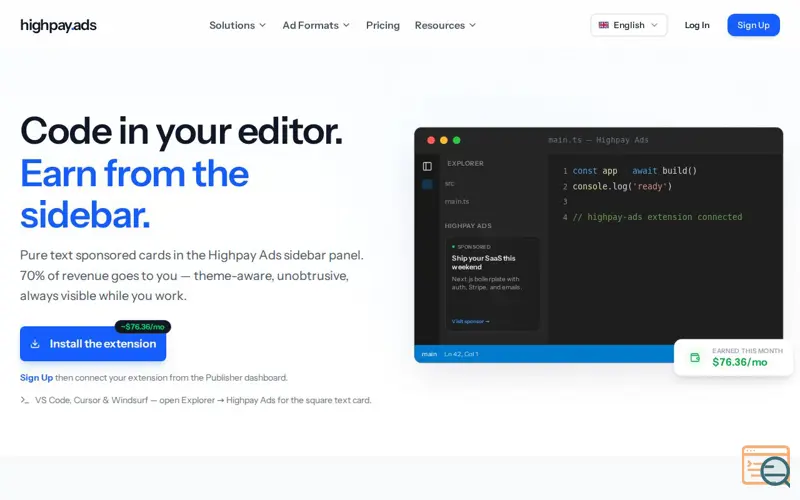Open the Resources menu
This screenshot has height=500, width=800.
tap(445, 25)
